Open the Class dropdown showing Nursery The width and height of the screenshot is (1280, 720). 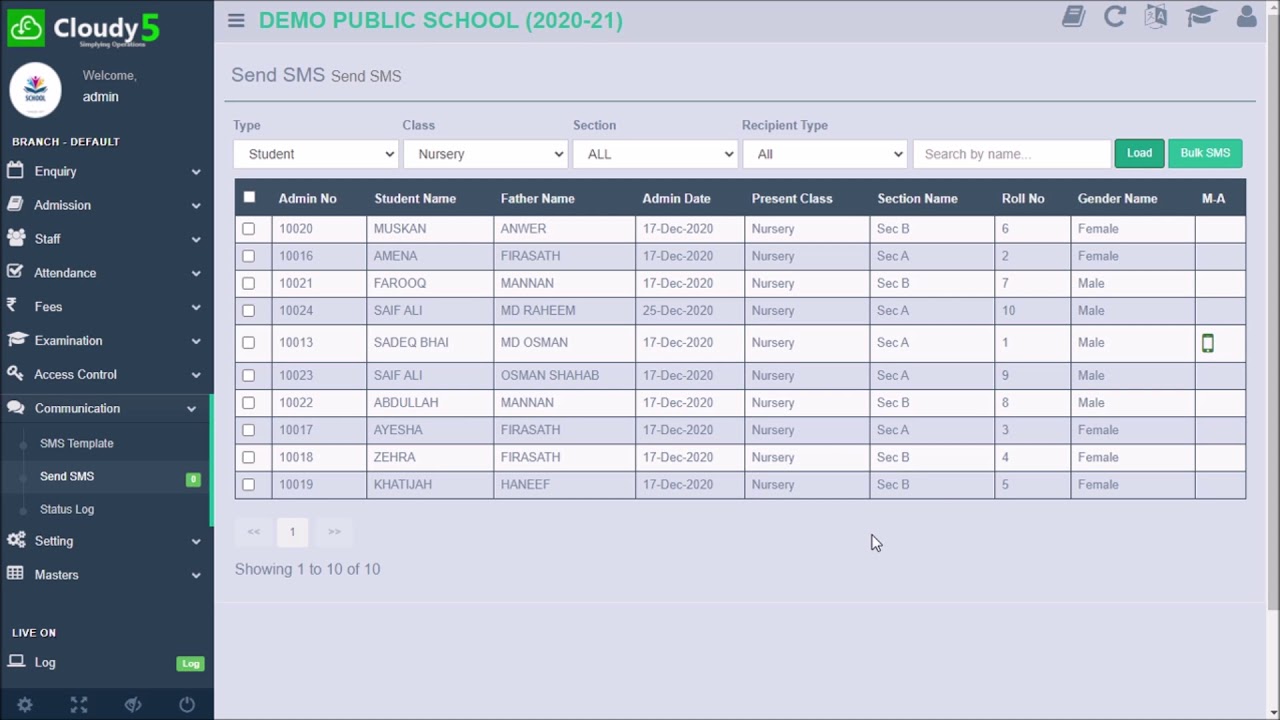coord(485,154)
